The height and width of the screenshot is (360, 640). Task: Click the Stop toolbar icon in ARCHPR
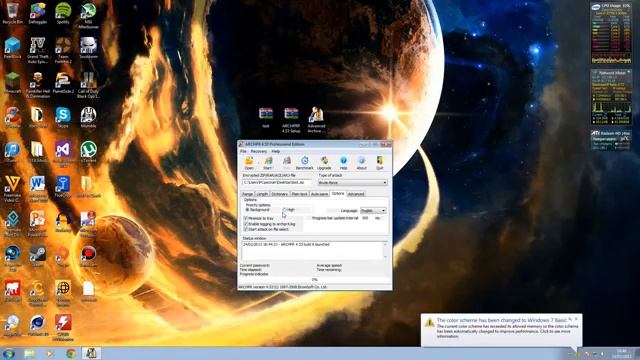click(287, 162)
